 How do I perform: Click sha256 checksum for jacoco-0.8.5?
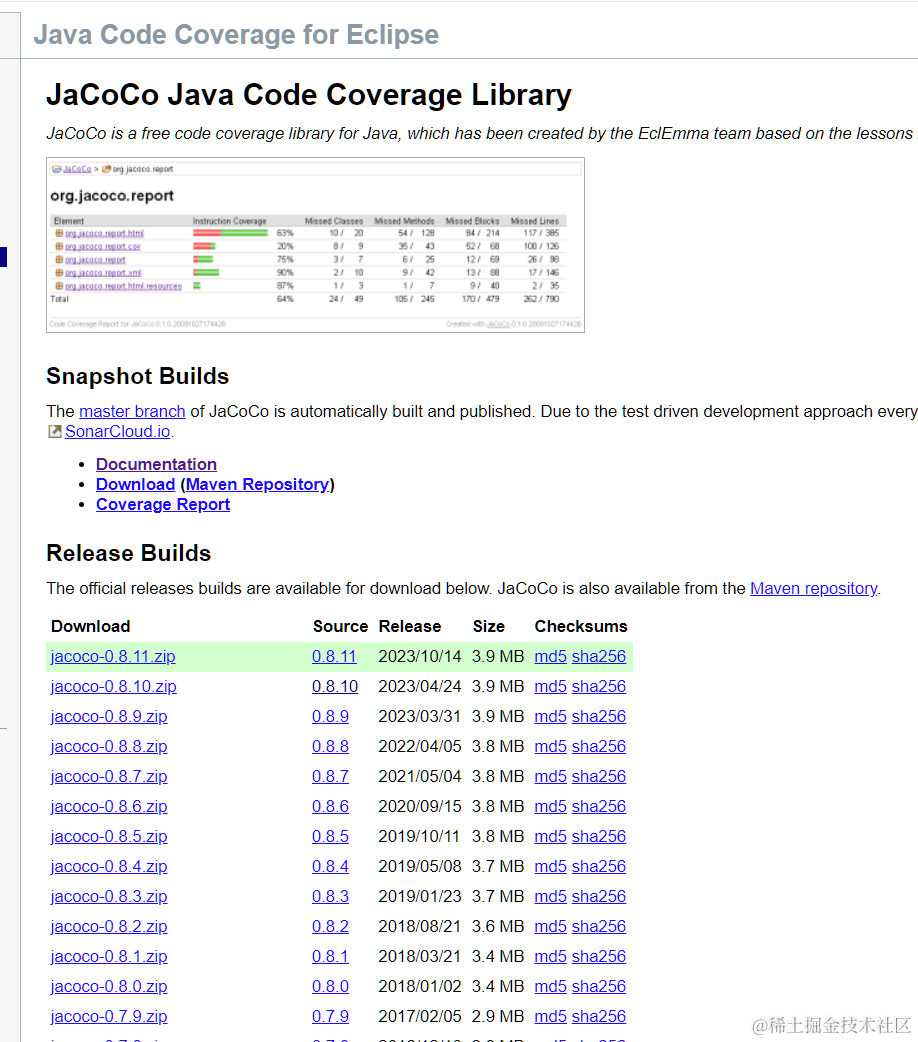[x=599, y=836]
